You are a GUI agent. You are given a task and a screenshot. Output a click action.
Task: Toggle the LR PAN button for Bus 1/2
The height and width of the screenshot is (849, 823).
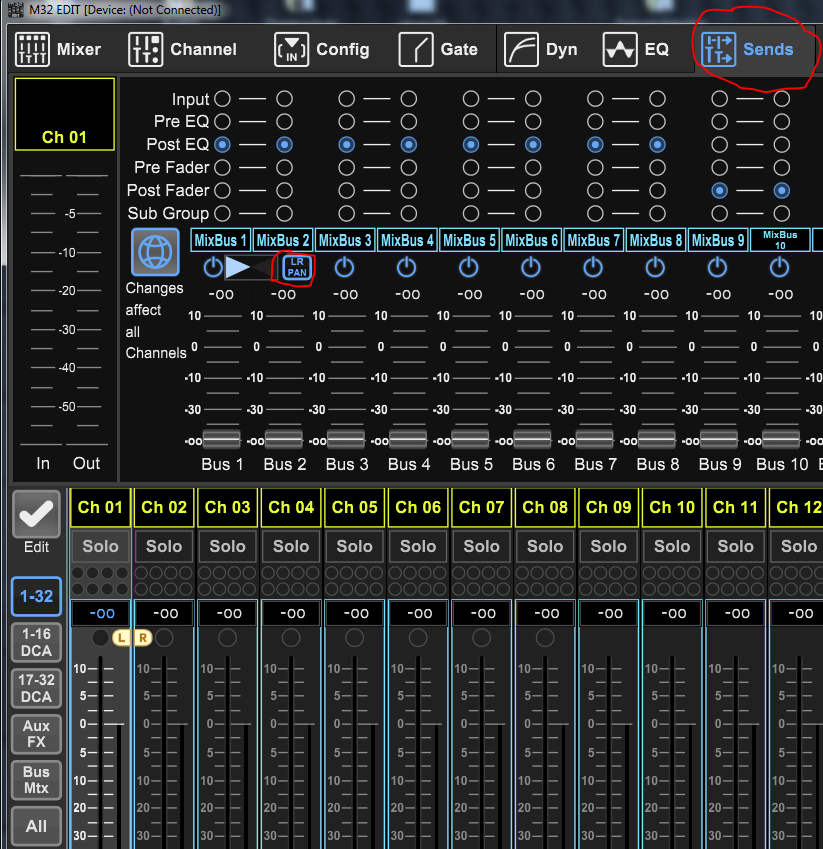pos(297,267)
